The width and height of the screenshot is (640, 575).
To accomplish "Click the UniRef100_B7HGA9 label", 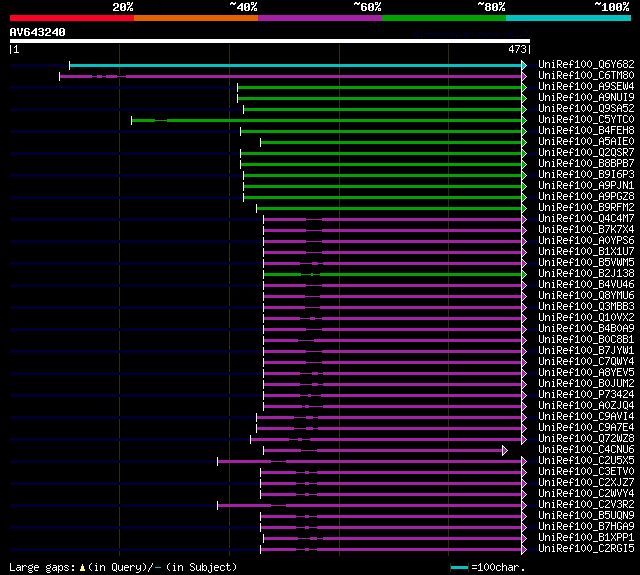I will point(586,527).
